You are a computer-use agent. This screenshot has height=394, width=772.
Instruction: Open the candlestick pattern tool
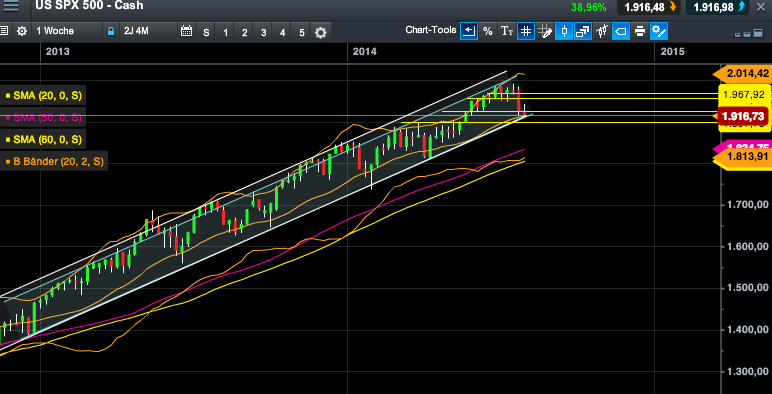coord(602,32)
